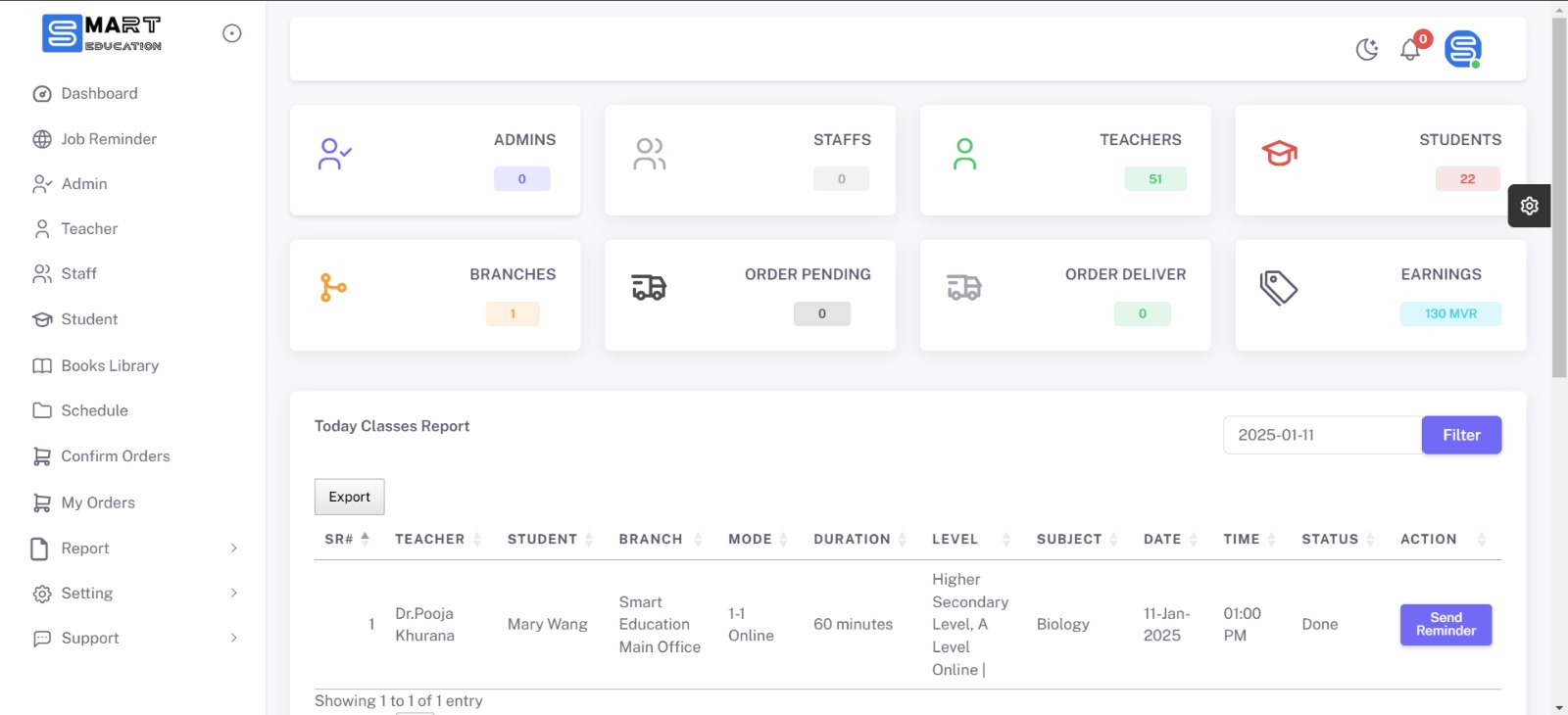Toggle the sidebar collapse circle
Image resolution: width=1568 pixels, height=715 pixels.
[232, 33]
